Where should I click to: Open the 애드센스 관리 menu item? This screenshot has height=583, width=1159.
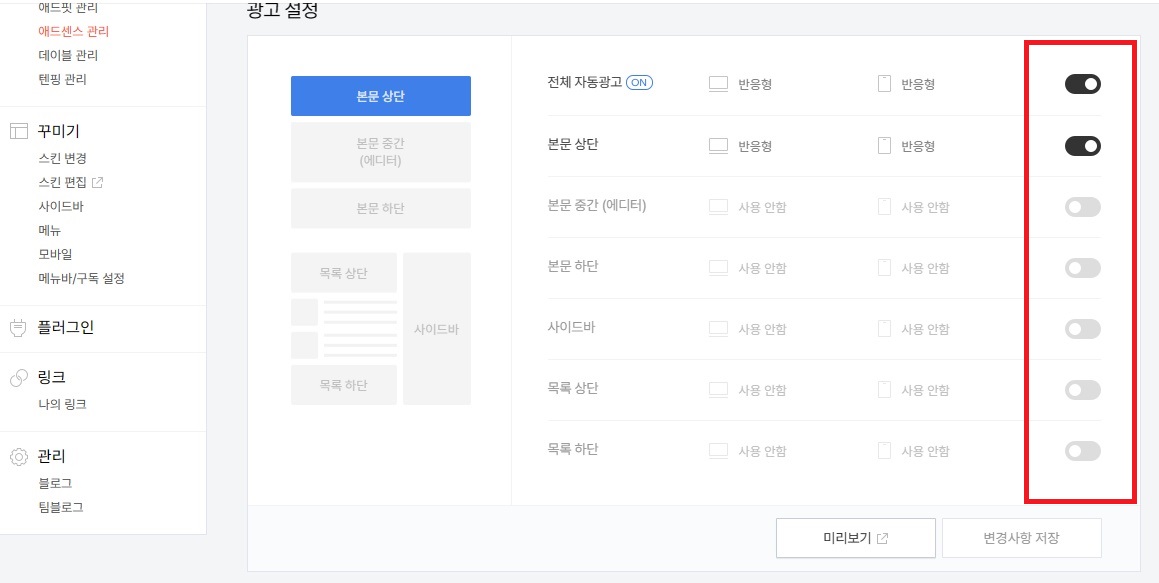click(74, 32)
